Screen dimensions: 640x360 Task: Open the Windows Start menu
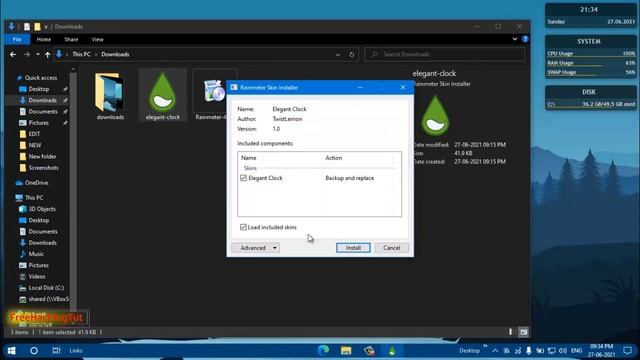pos(11,351)
